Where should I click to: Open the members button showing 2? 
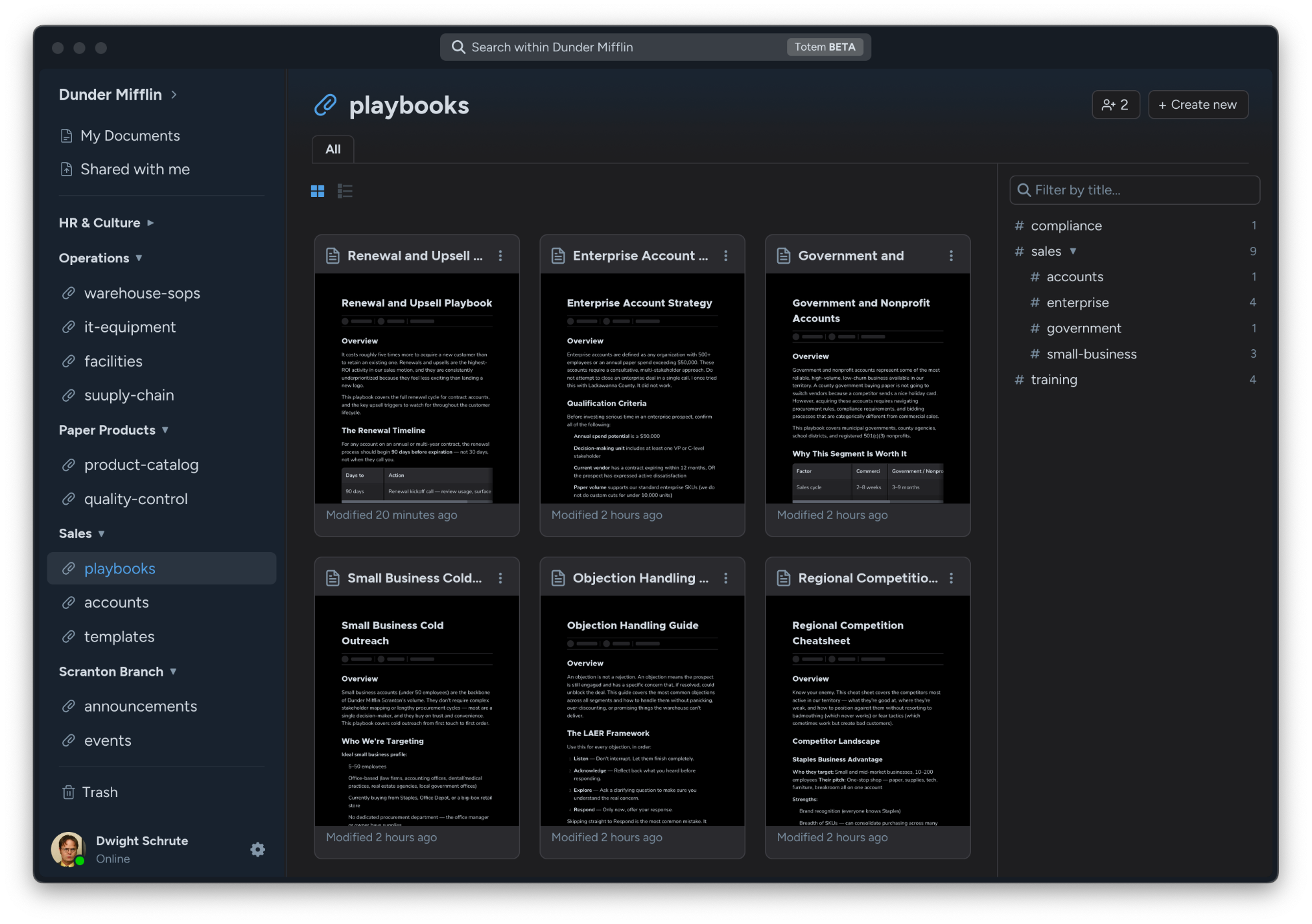click(1116, 104)
